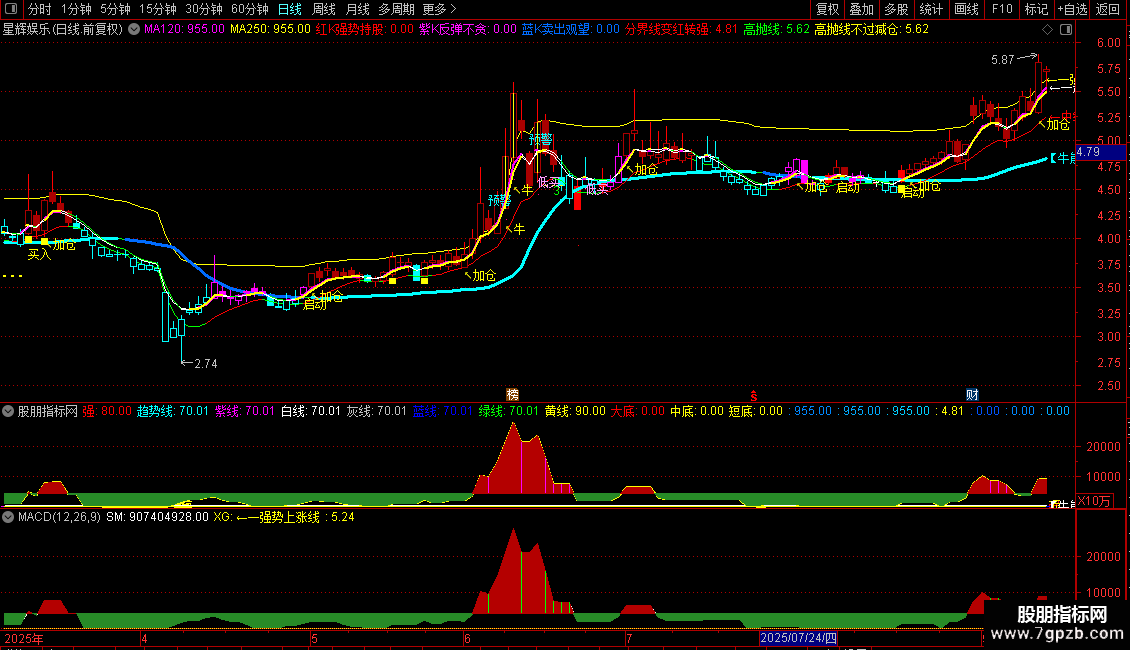Click the 分界线变红转强 label

tap(682, 30)
